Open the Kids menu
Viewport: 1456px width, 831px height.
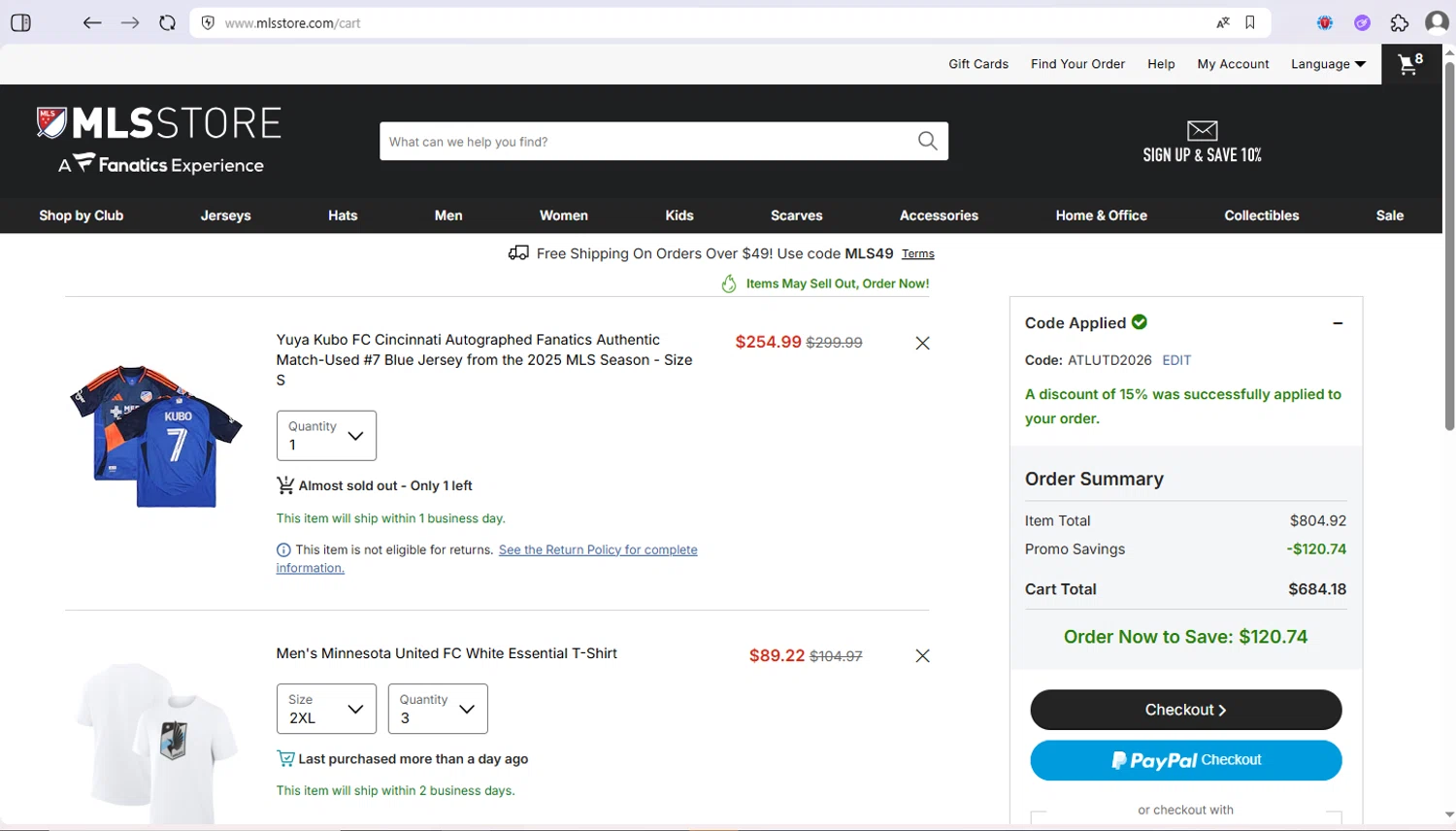679,216
